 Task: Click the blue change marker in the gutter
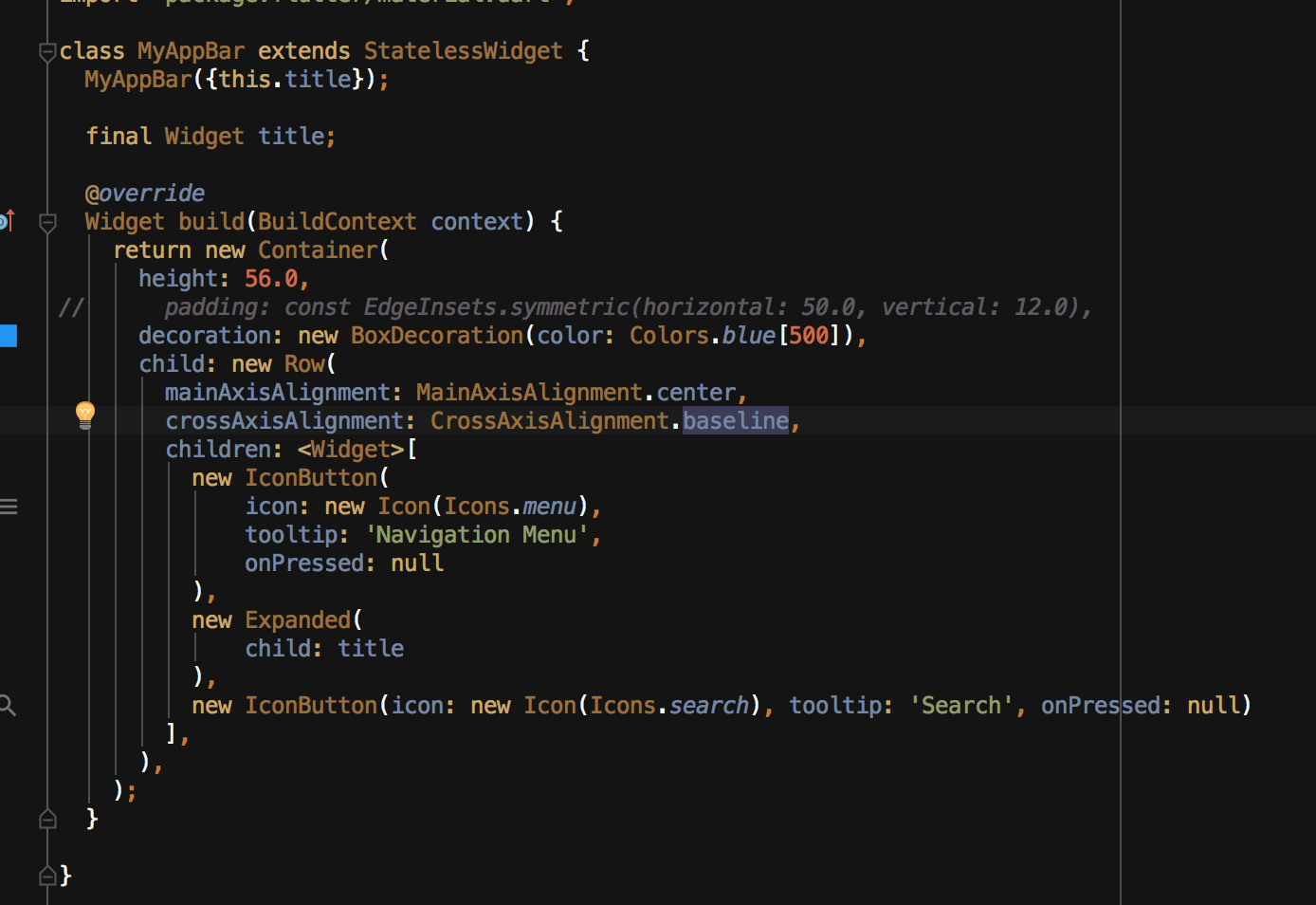(x=8, y=335)
